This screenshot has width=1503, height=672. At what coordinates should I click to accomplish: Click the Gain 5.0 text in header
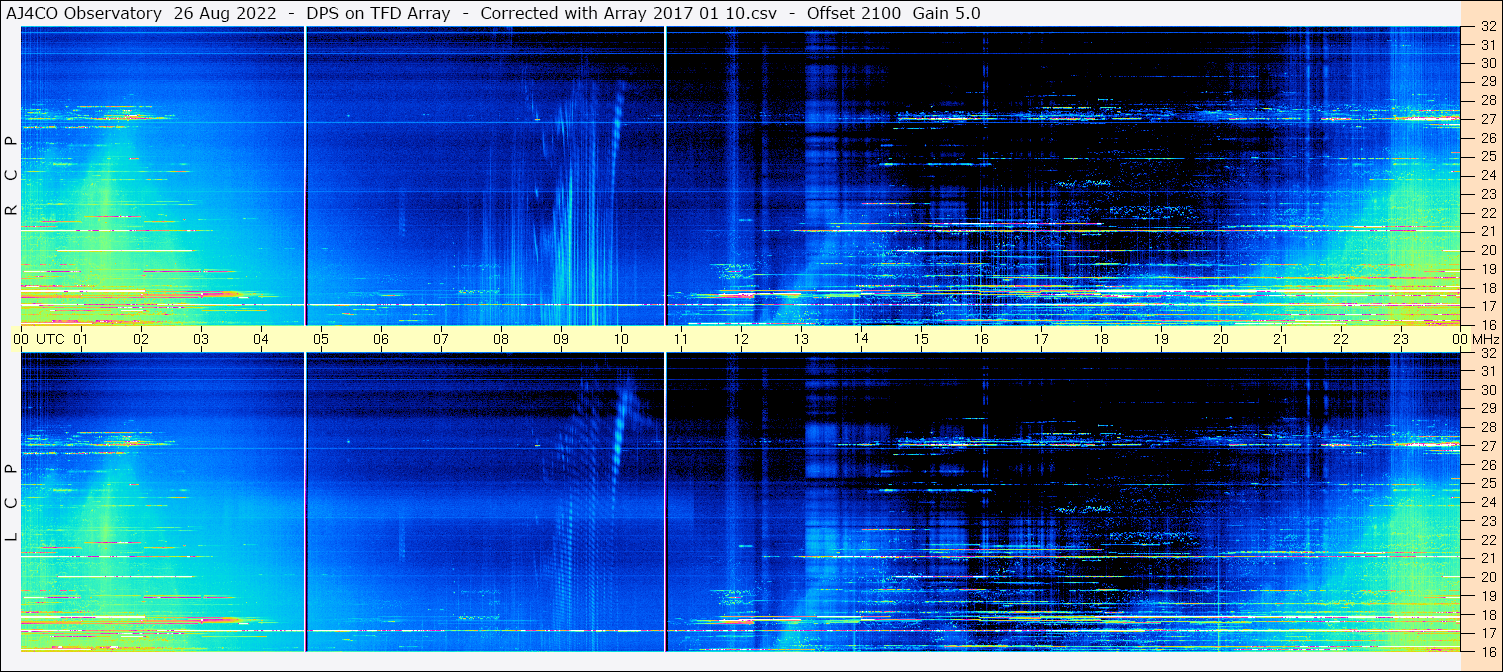point(946,13)
